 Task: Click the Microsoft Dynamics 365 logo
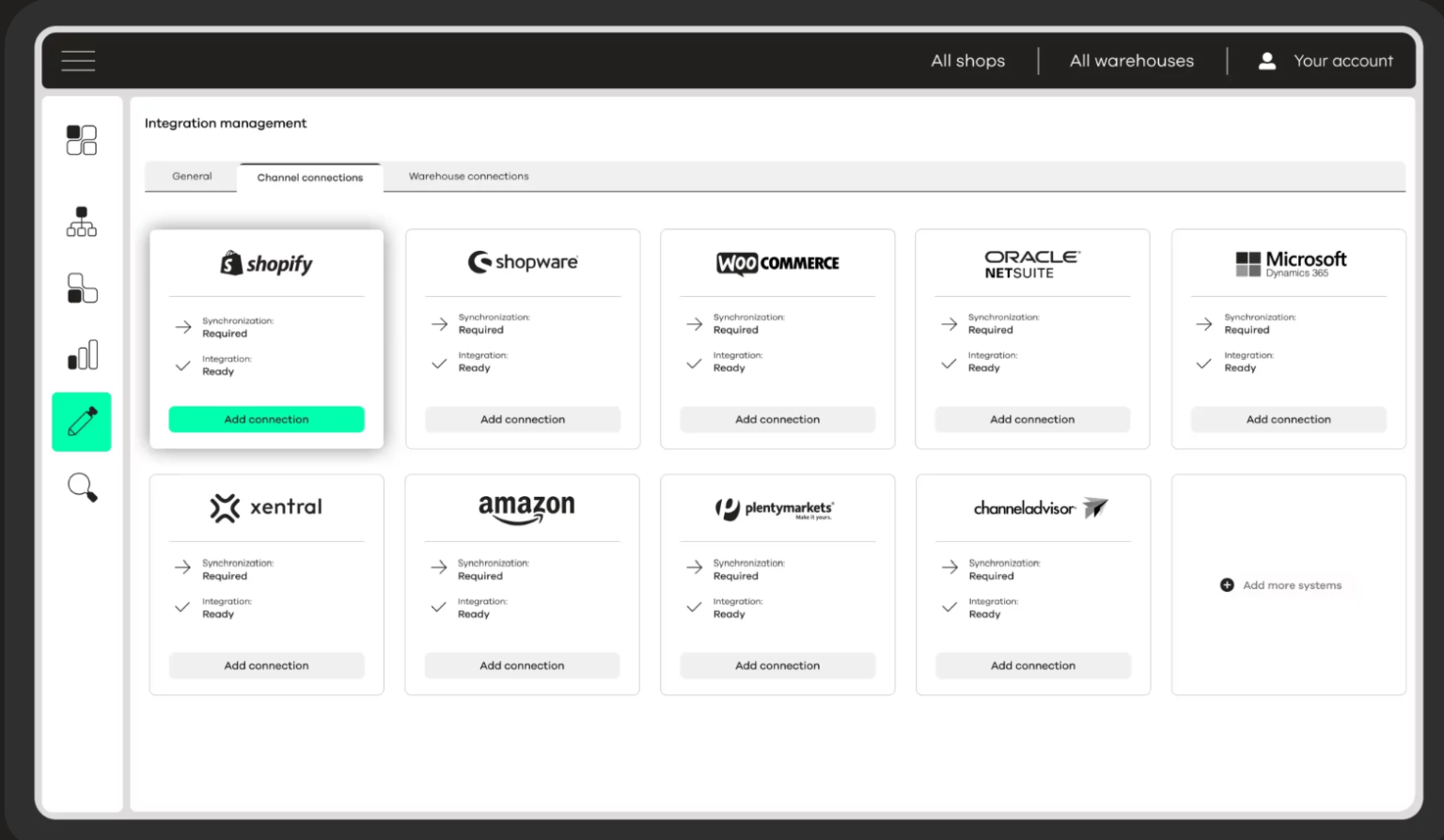click(x=1291, y=263)
